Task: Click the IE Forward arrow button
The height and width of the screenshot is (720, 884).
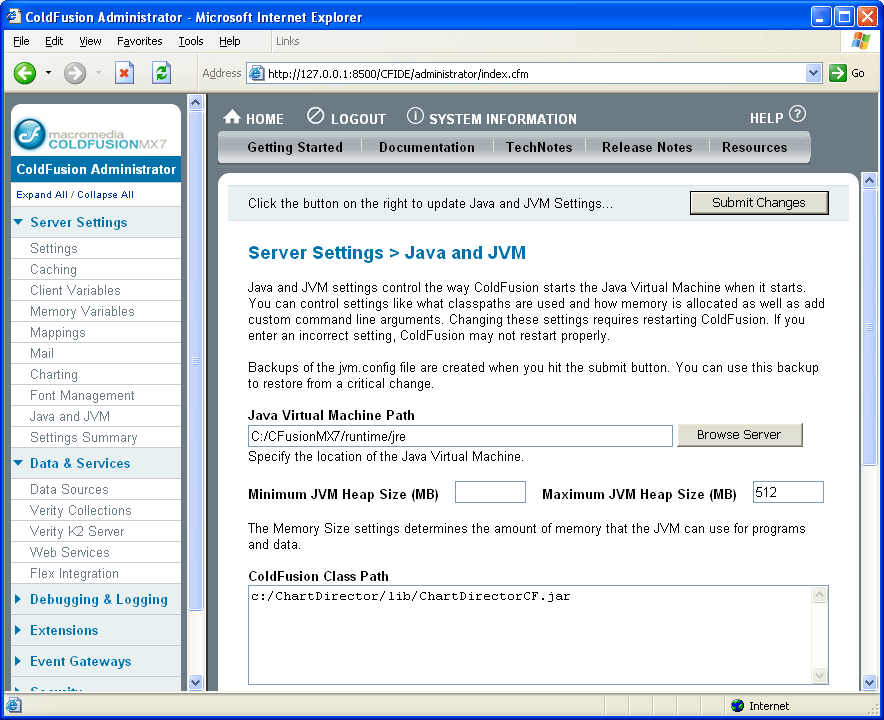Action: pyautogui.click(x=75, y=73)
